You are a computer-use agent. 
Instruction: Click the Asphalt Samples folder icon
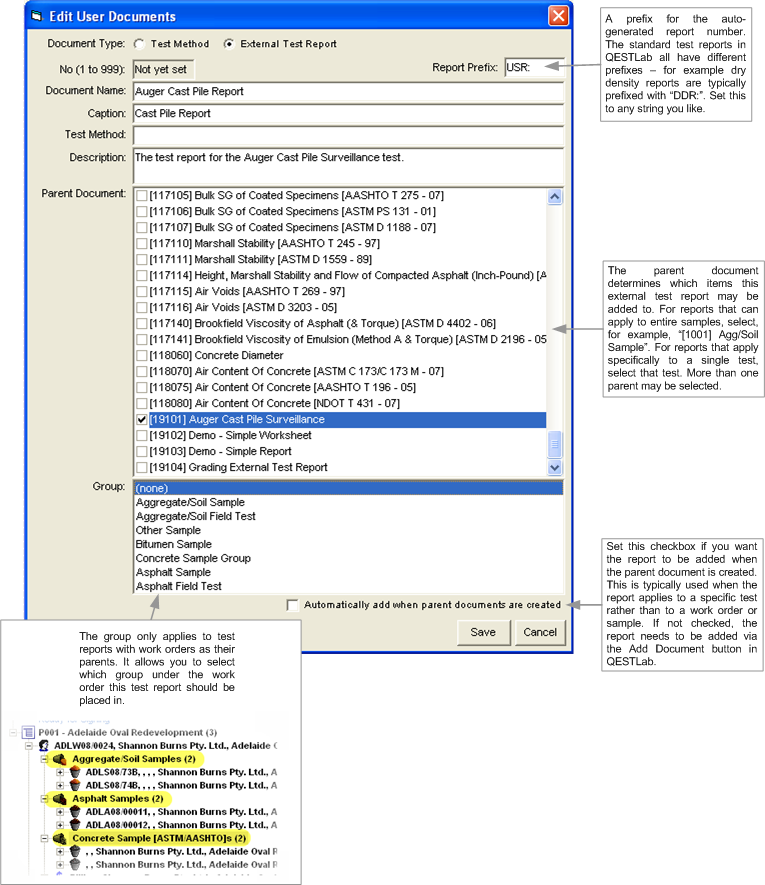click(60, 799)
